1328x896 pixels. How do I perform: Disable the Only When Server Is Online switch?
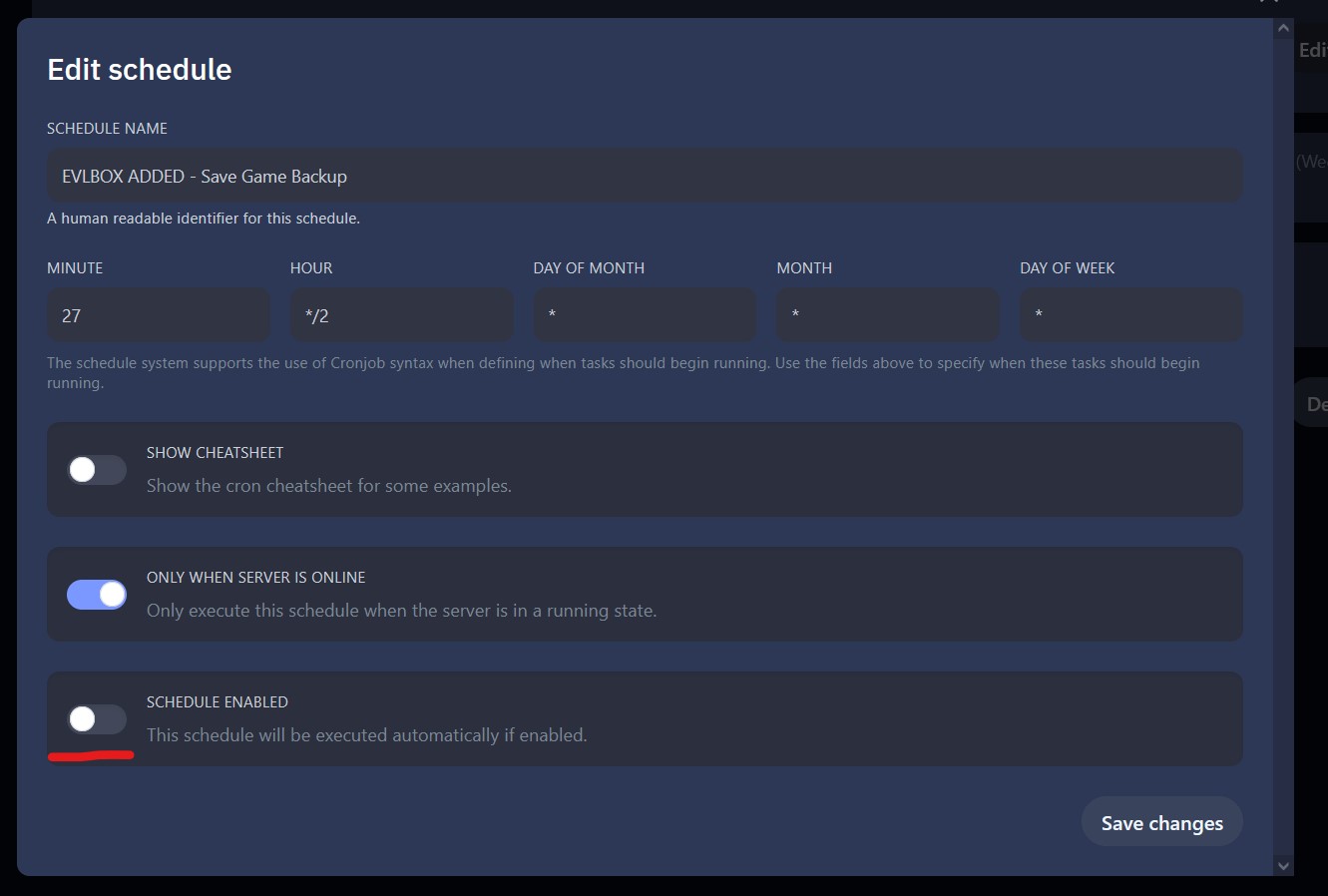click(x=96, y=594)
